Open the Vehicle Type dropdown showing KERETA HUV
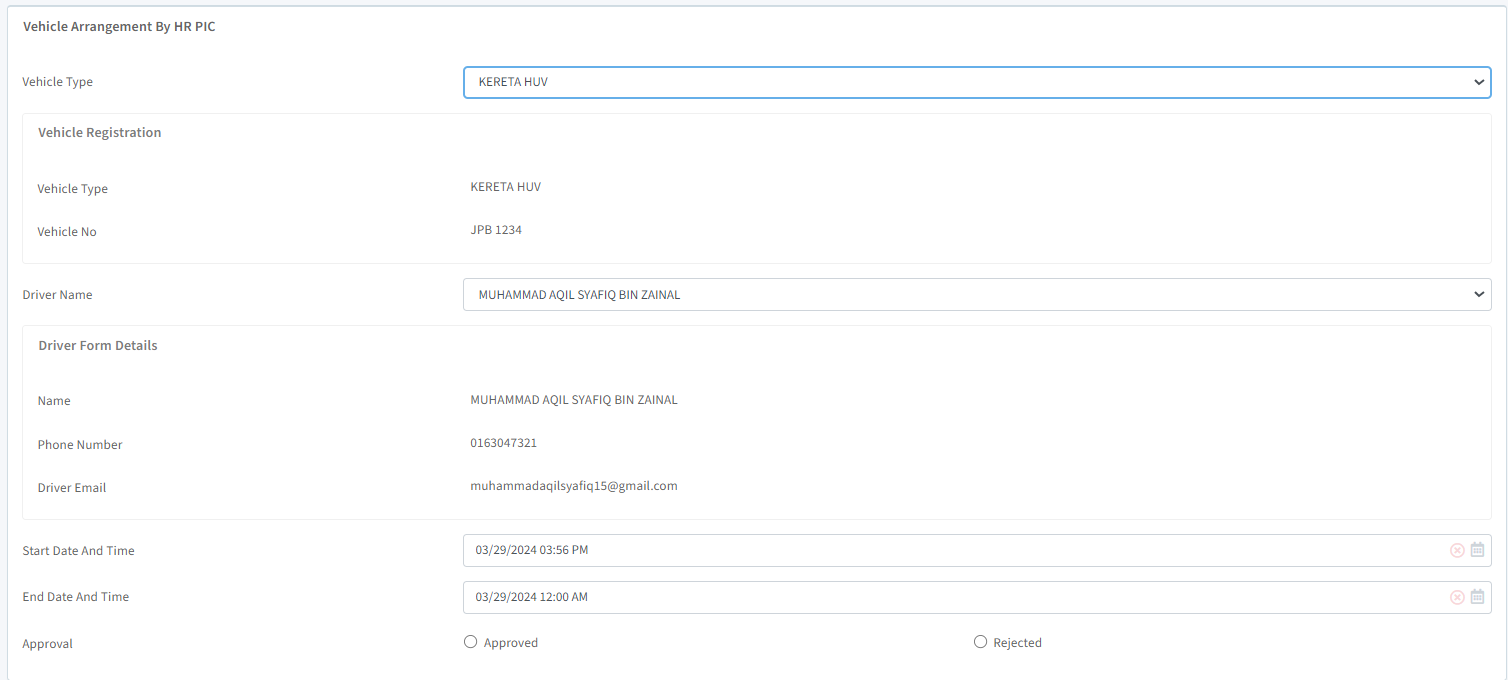This screenshot has height=680, width=1508. (976, 82)
